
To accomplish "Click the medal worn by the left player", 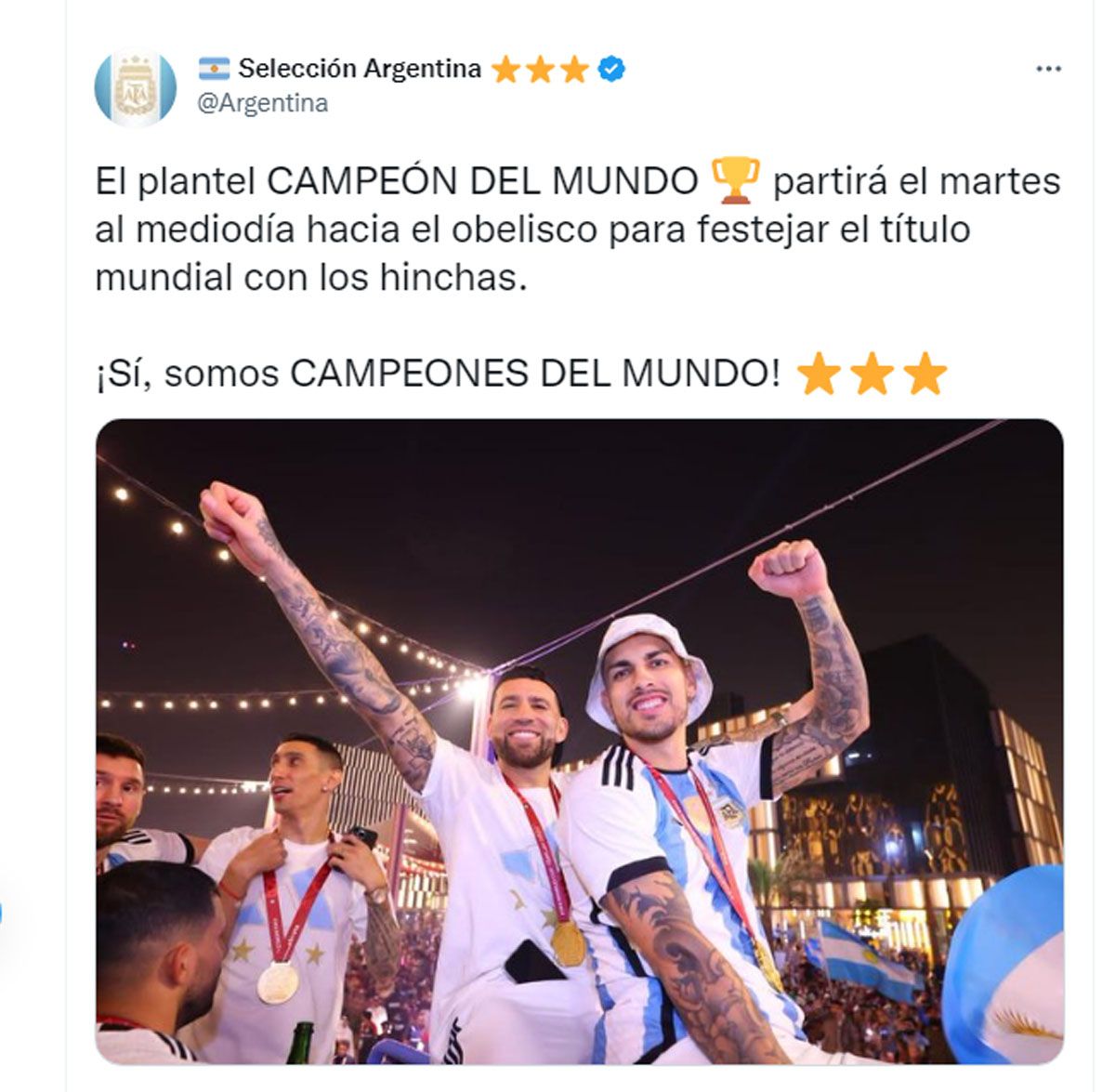I will click(277, 981).
